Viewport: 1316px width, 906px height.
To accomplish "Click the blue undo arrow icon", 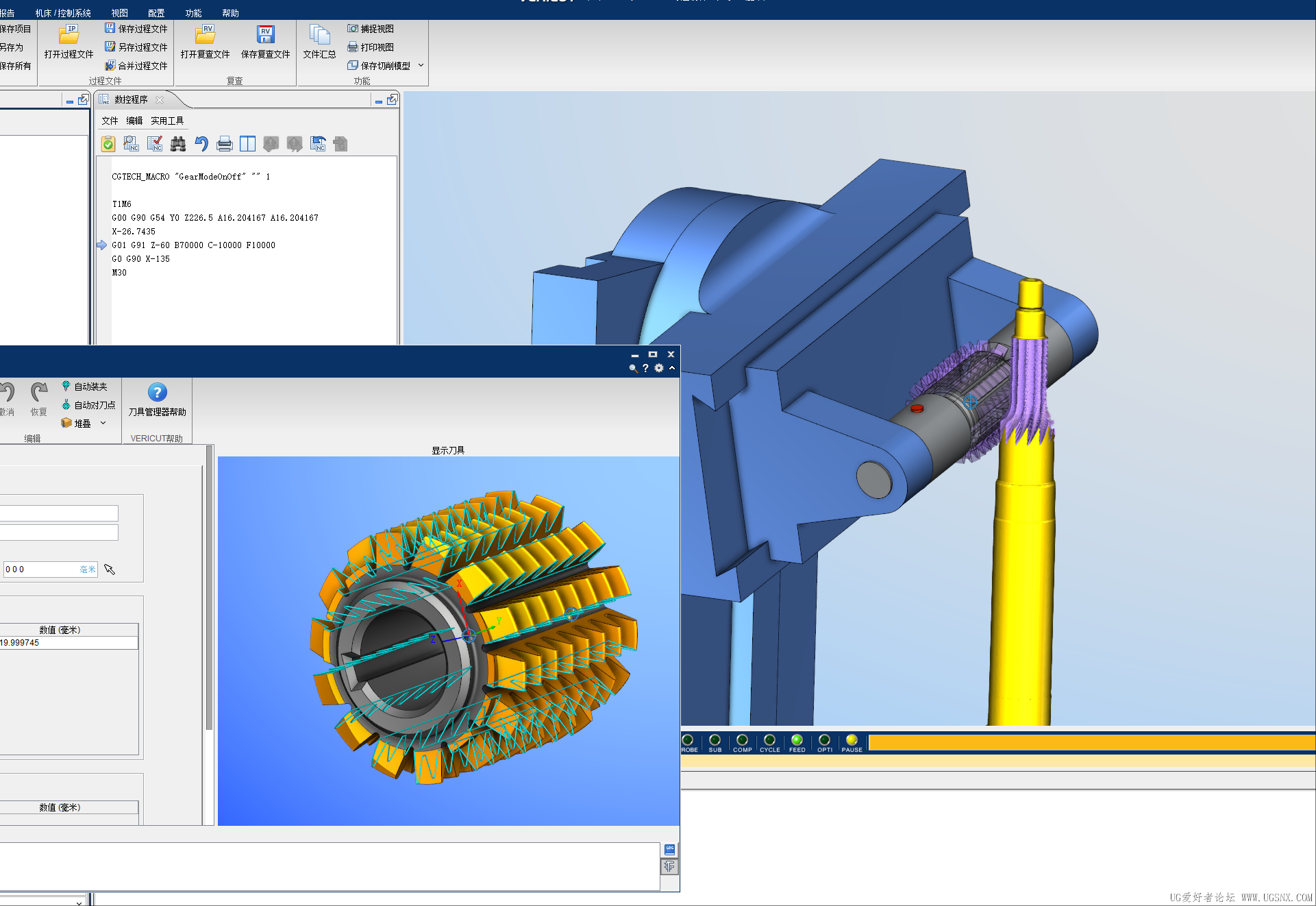I will pyautogui.click(x=201, y=144).
